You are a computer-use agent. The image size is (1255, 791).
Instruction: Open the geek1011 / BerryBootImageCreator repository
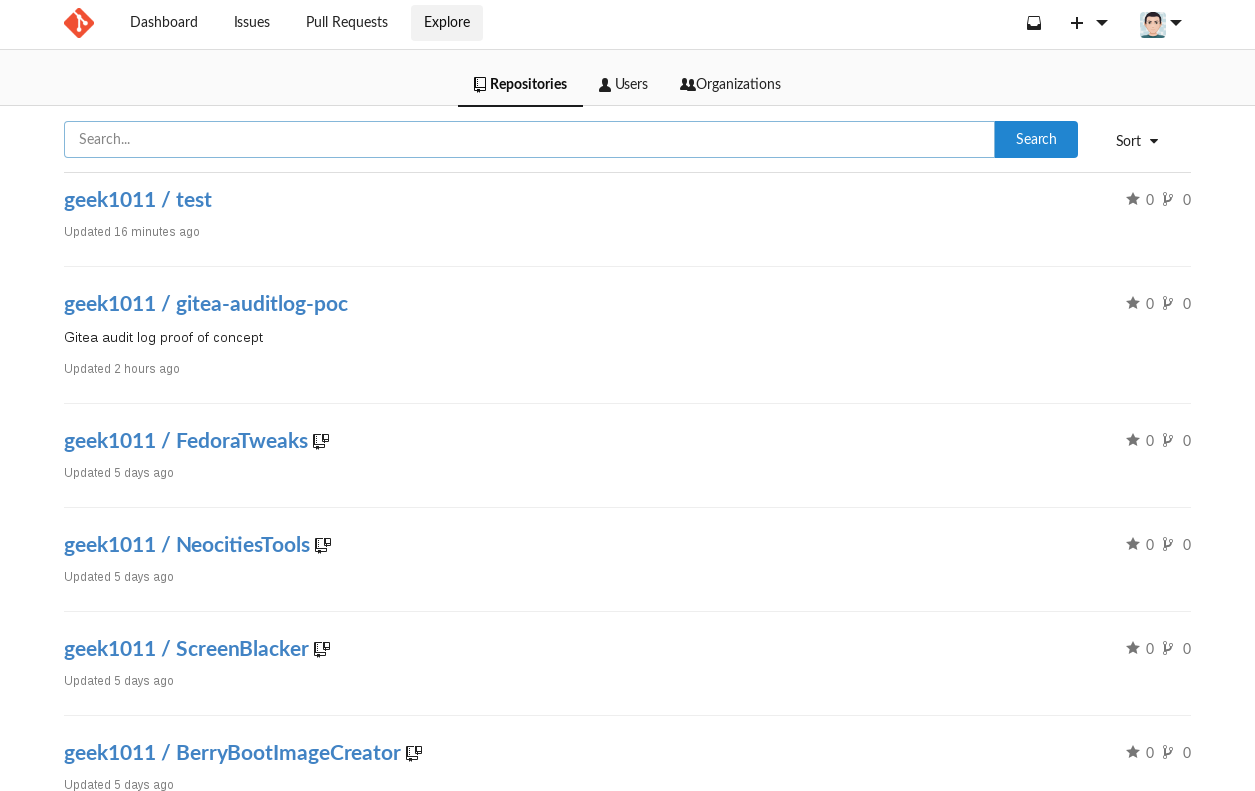pyautogui.click(x=232, y=752)
